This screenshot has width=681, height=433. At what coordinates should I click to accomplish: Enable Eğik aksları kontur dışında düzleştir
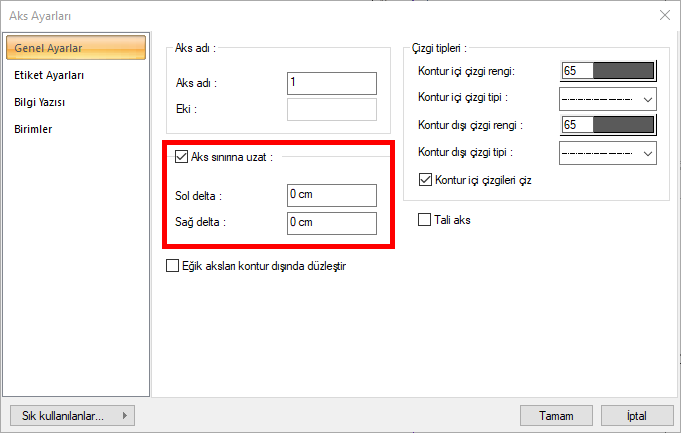pos(172,266)
